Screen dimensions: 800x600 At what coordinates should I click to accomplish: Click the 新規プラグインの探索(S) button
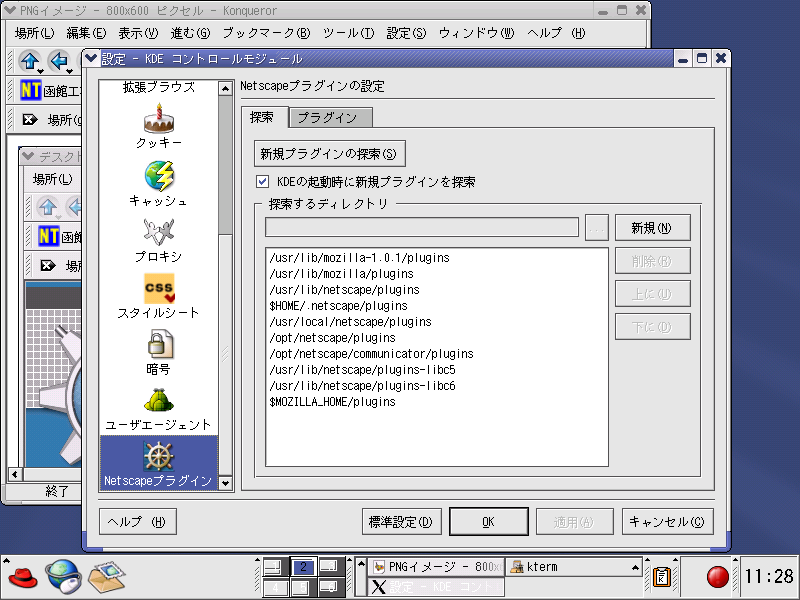pyautogui.click(x=330, y=154)
